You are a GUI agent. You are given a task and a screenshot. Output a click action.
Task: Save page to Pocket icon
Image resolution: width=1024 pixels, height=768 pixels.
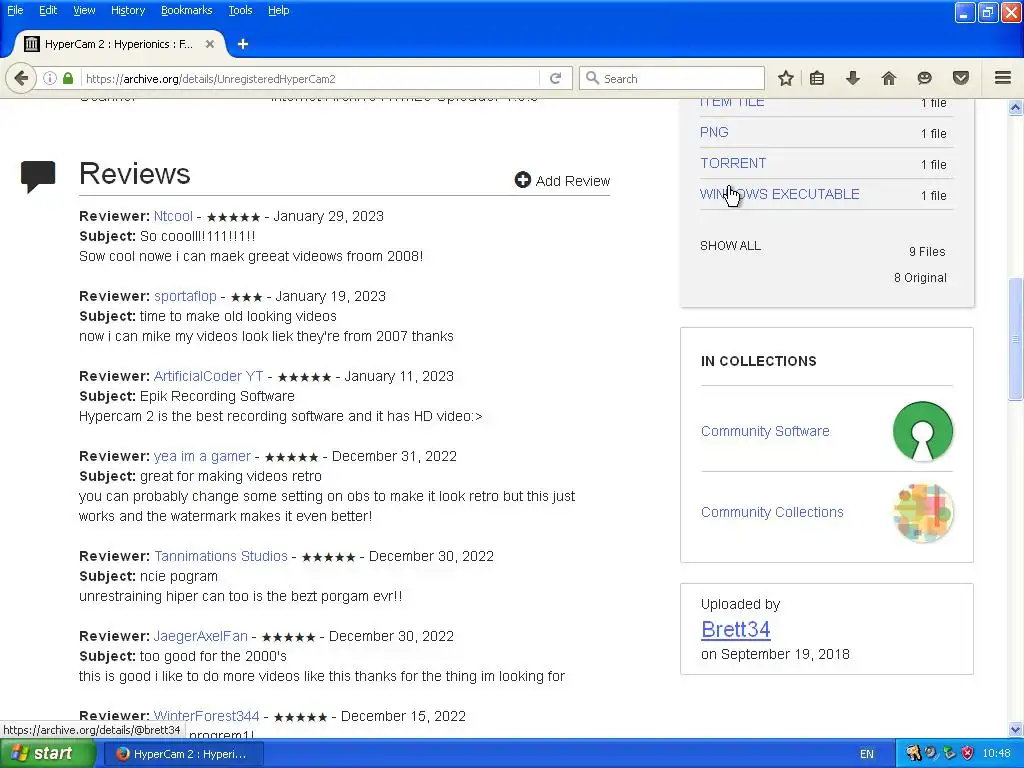(x=961, y=78)
